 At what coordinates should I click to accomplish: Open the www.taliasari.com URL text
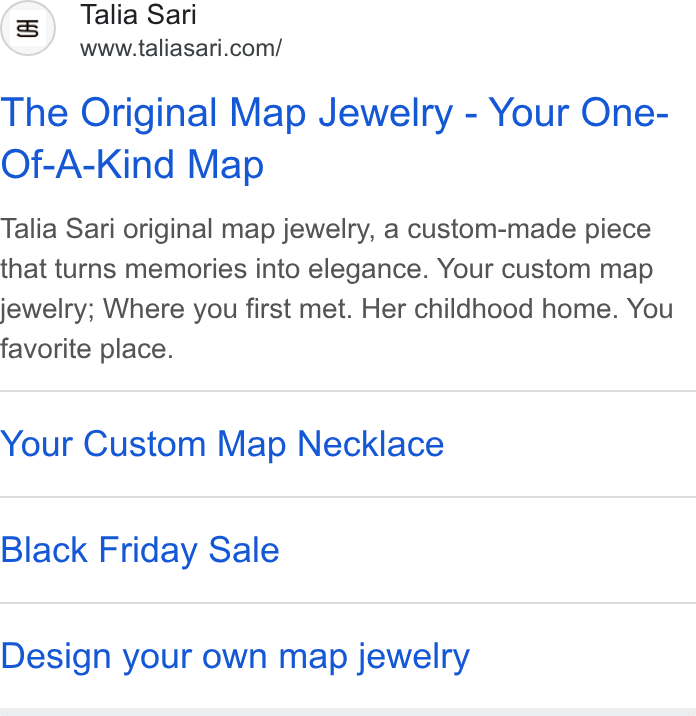tap(181, 48)
